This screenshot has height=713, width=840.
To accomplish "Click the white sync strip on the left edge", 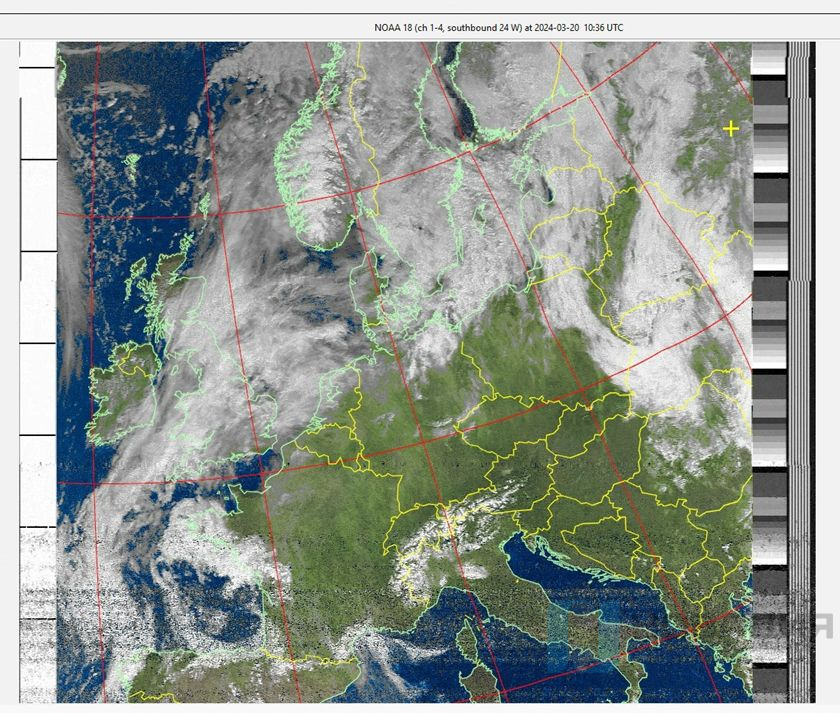I will pos(37,300).
